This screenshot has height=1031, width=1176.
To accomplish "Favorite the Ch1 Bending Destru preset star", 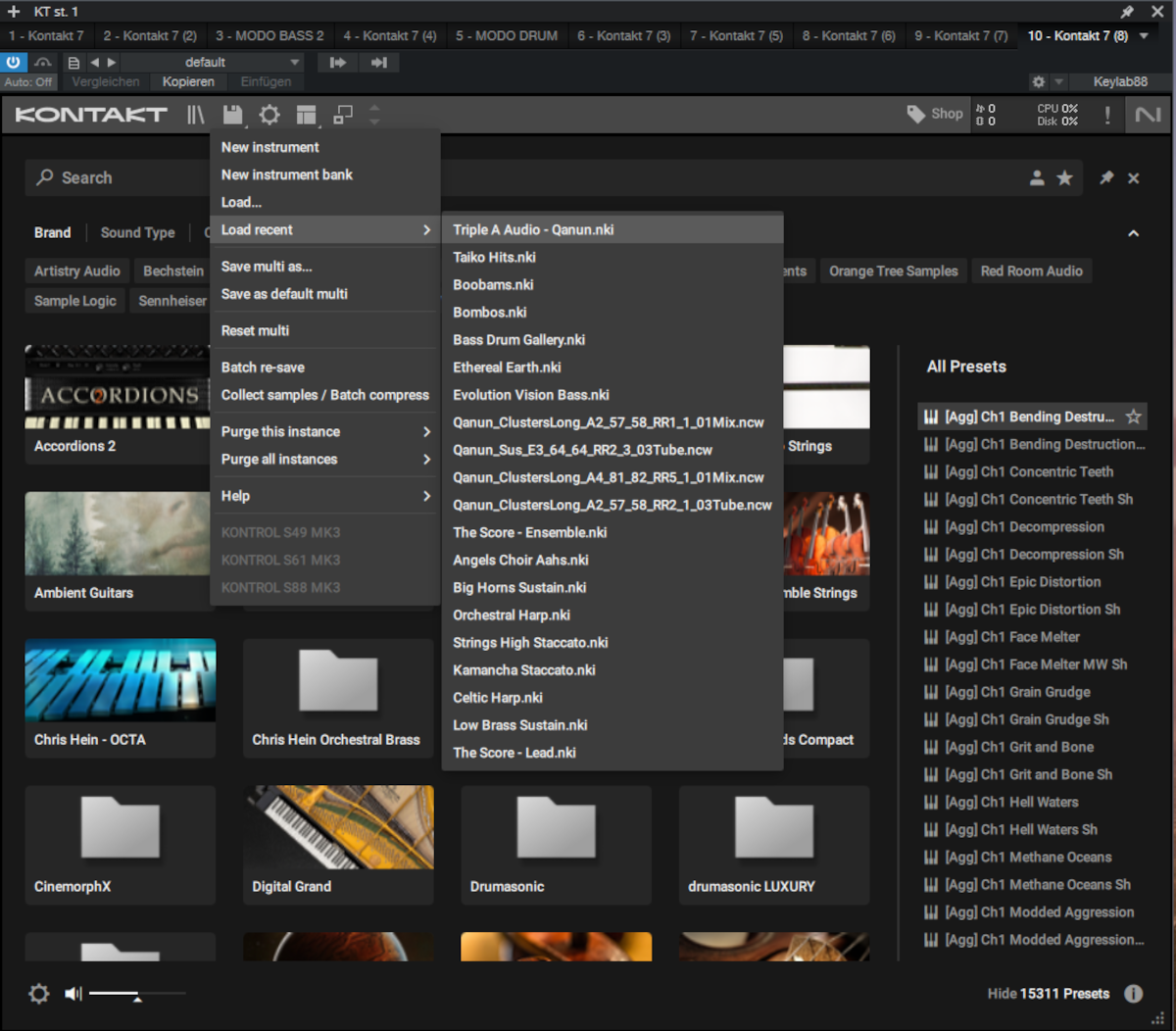I will pyautogui.click(x=1134, y=417).
